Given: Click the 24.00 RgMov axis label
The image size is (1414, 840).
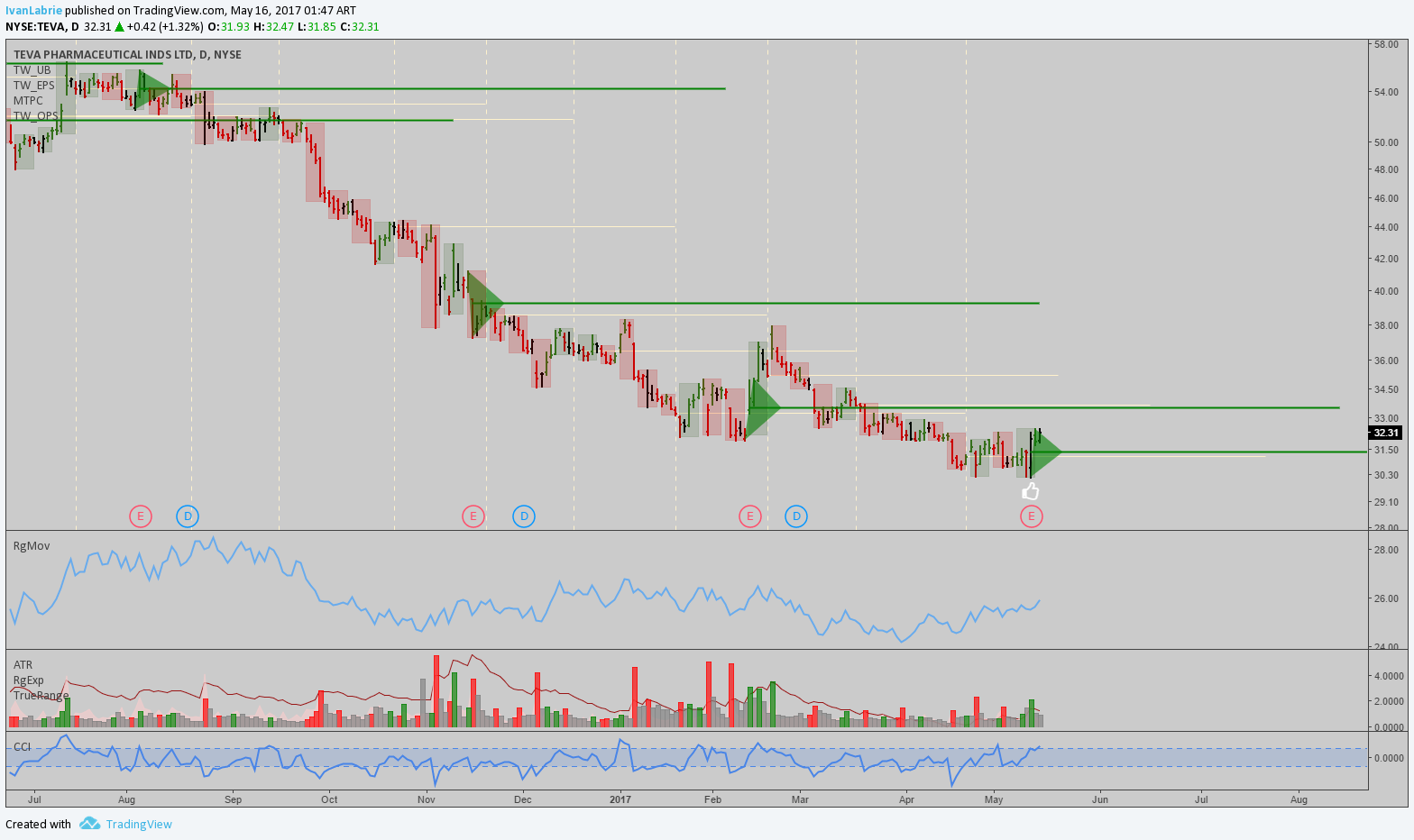Looking at the screenshot, I should click(1386, 646).
